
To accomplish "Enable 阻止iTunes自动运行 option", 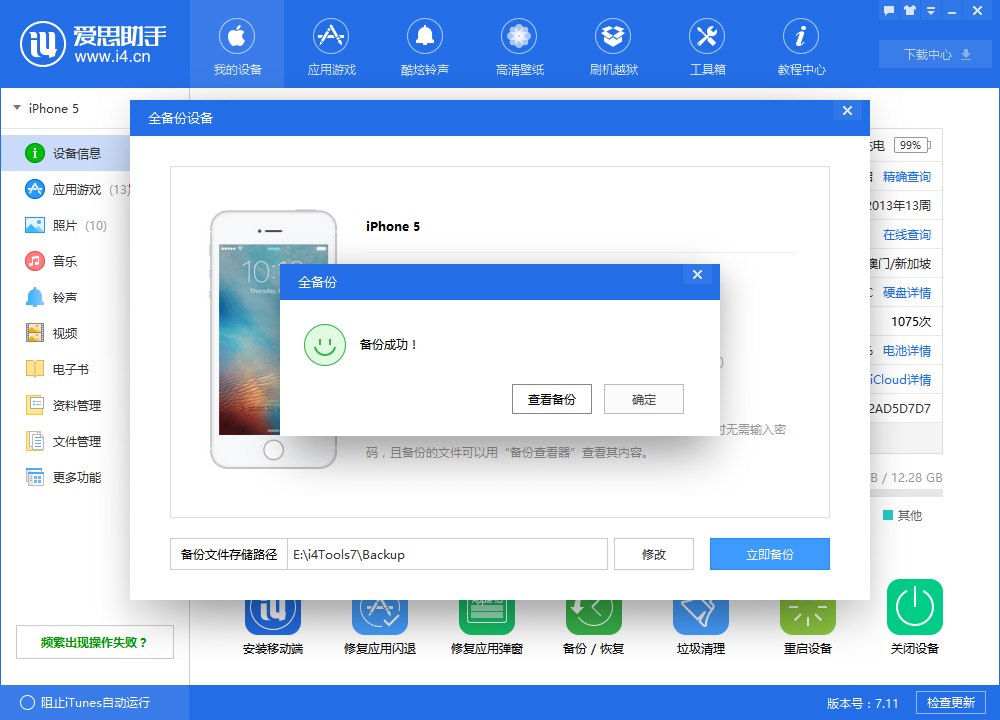I will tap(60, 703).
